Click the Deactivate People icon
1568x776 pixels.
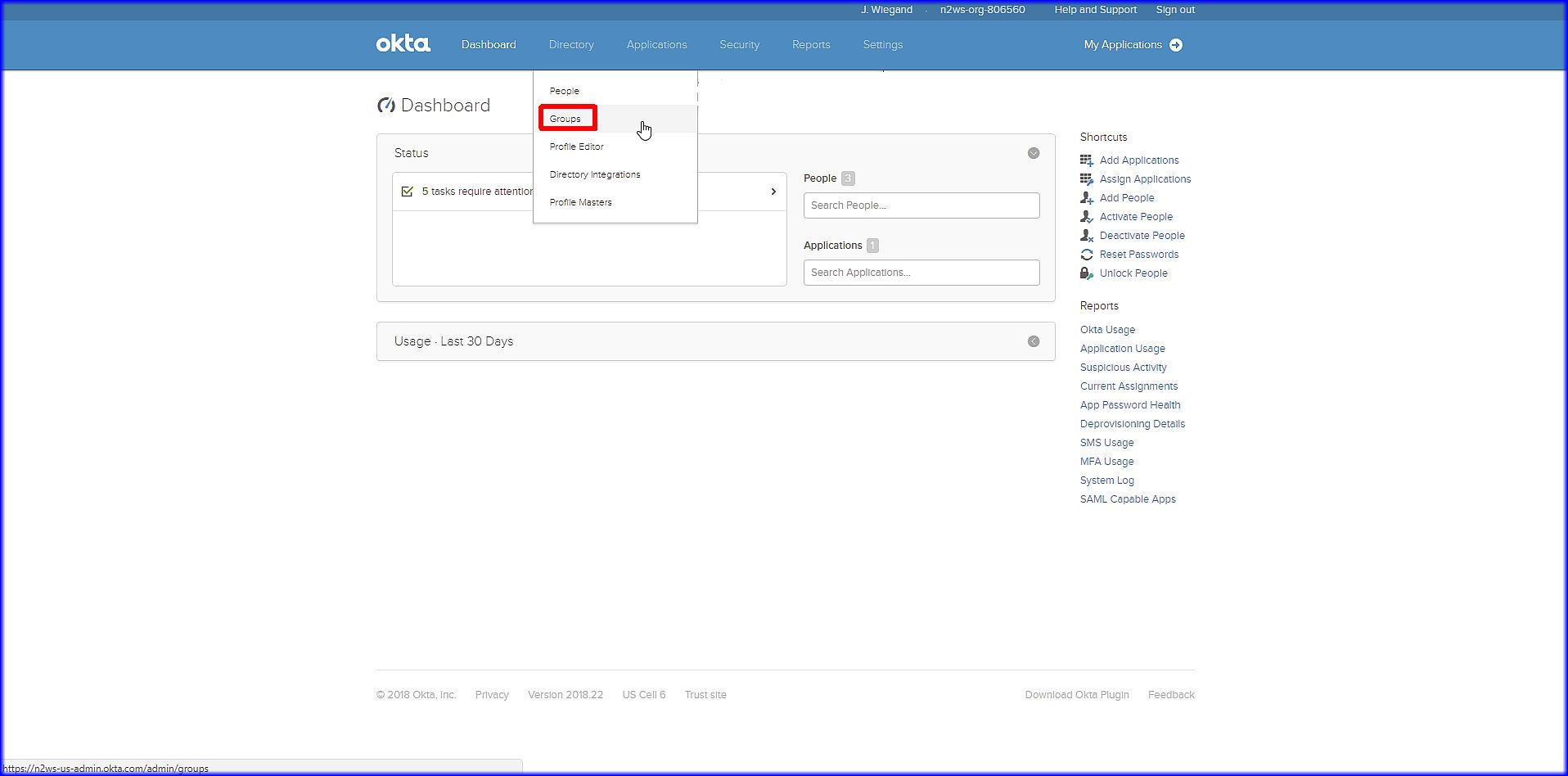coord(1087,236)
